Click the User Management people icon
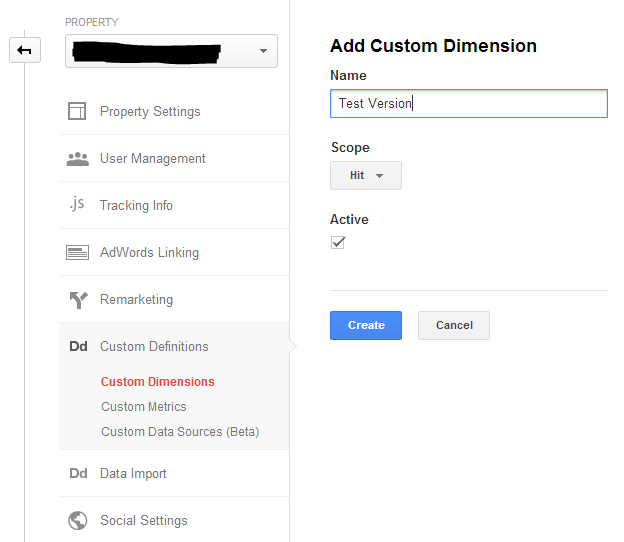This screenshot has height=542, width=624. (77, 159)
